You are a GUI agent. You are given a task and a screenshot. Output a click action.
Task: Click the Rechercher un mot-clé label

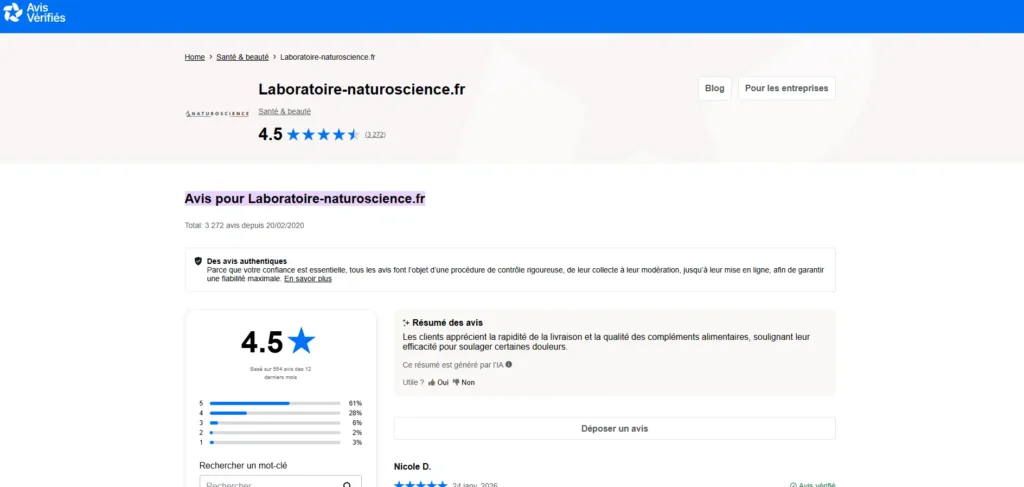coord(243,465)
